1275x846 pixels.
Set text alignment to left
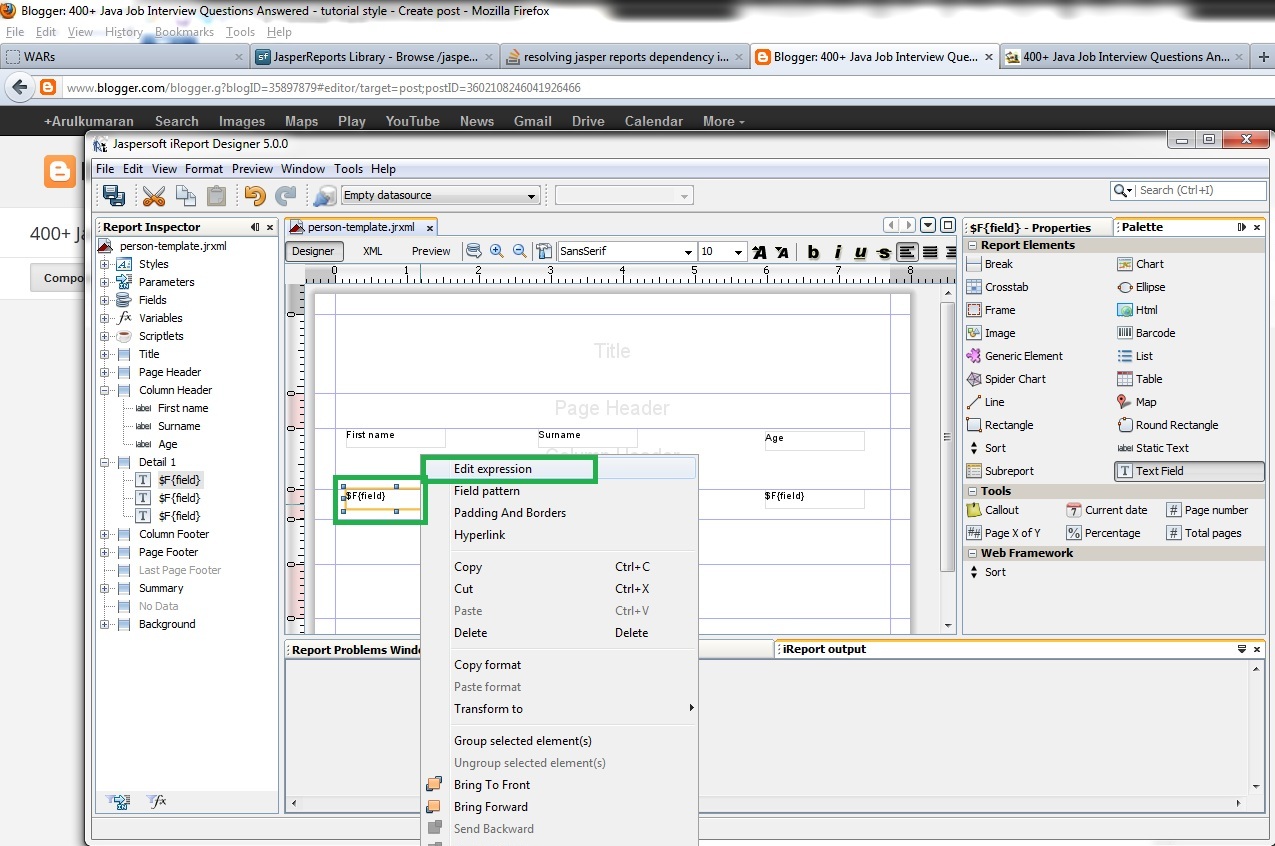[x=907, y=252]
